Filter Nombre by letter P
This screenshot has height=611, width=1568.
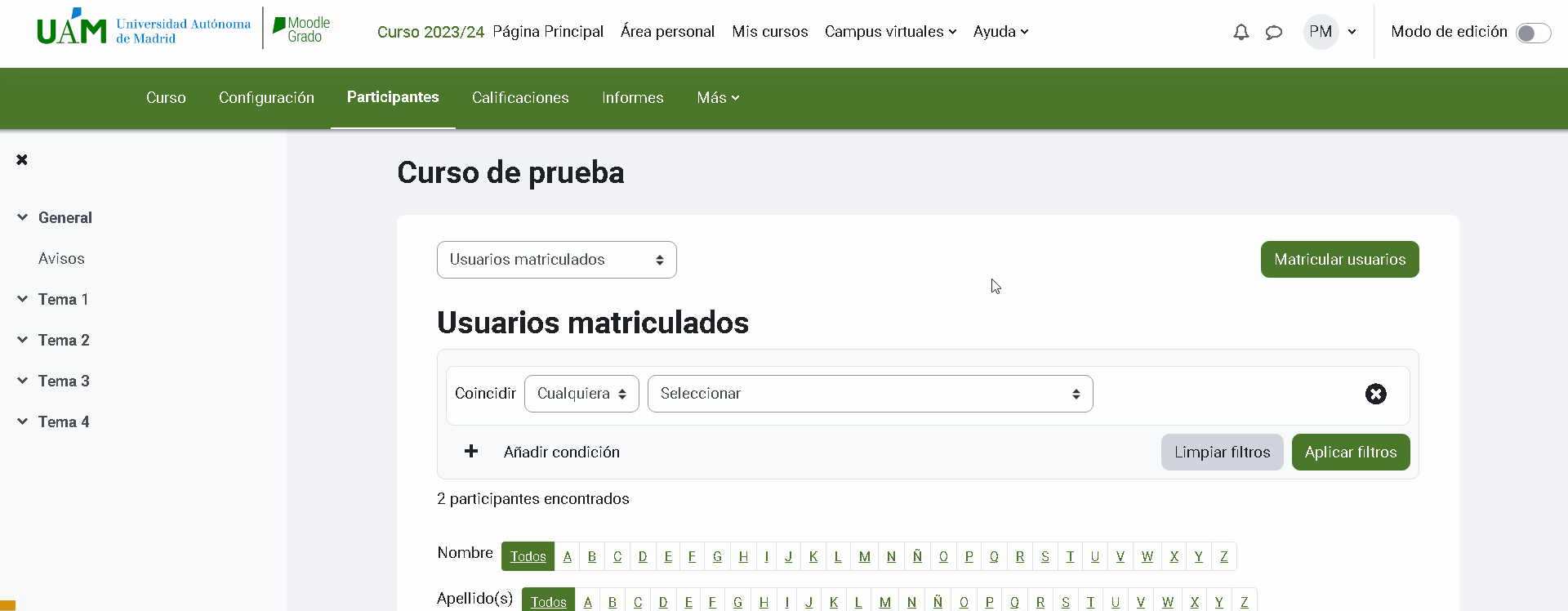coord(969,556)
